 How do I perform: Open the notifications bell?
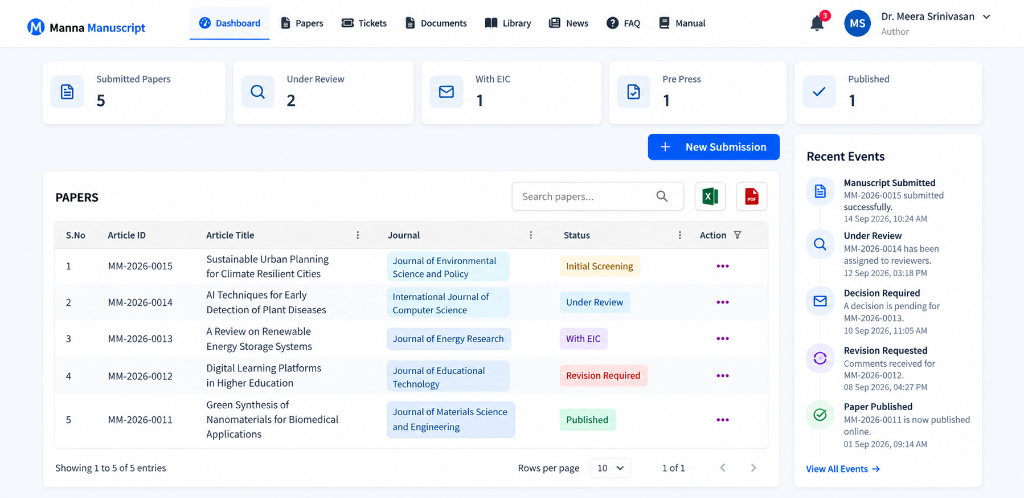pyautogui.click(x=817, y=23)
